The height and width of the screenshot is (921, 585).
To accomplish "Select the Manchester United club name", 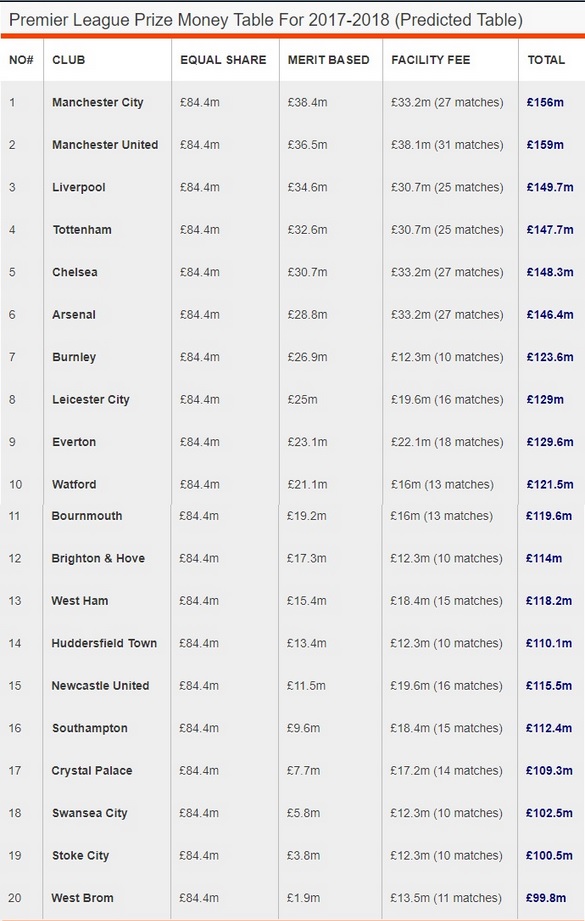I will [x=105, y=144].
